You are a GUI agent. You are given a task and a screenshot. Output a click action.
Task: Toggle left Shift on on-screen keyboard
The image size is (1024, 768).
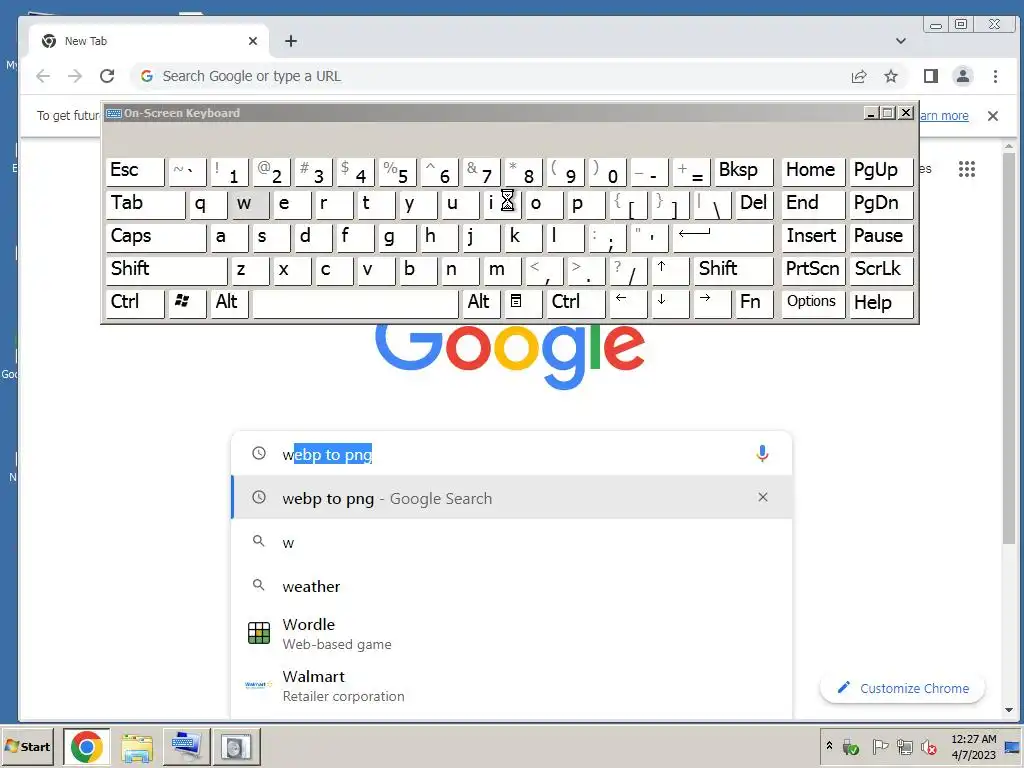166,269
